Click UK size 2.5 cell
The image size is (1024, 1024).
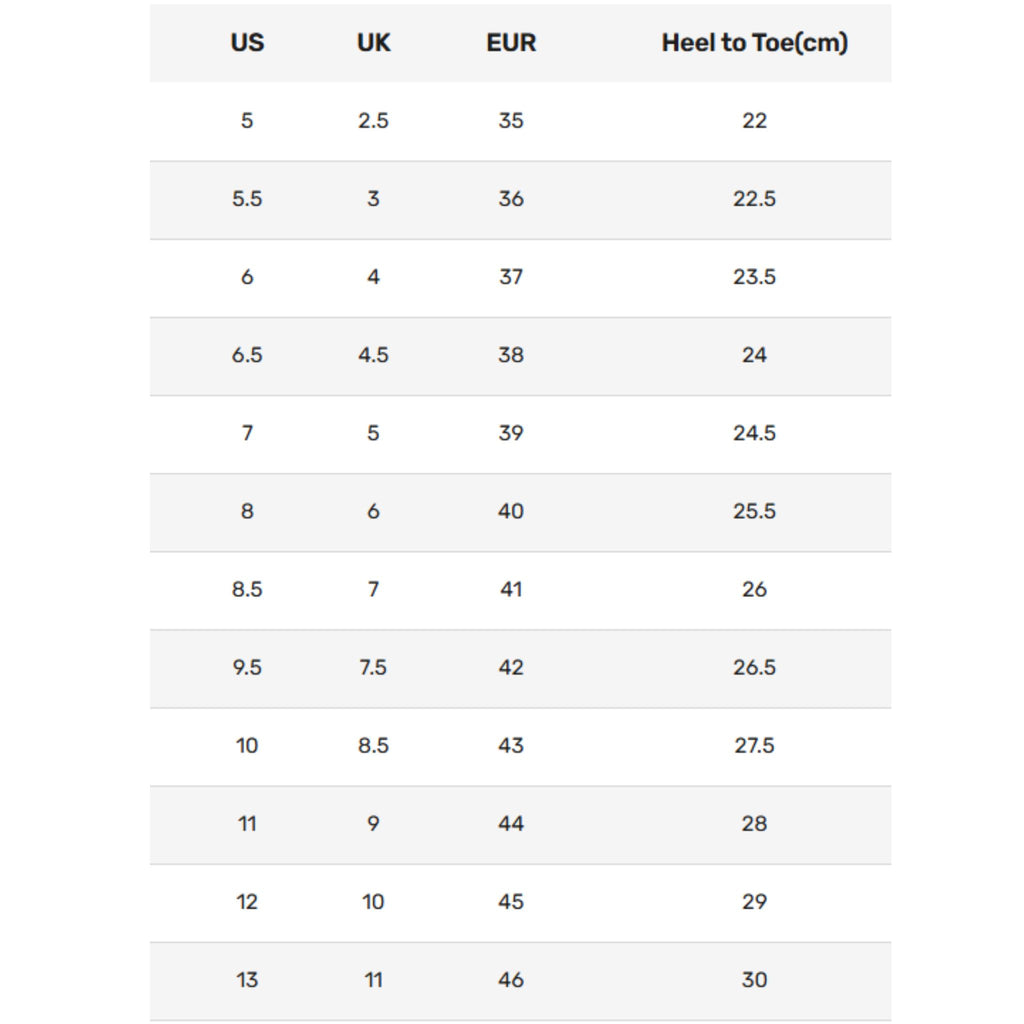tap(373, 121)
